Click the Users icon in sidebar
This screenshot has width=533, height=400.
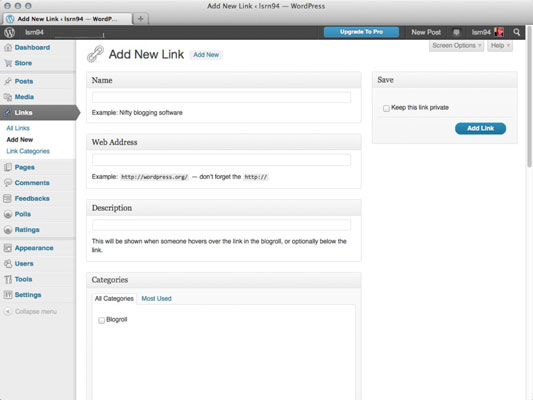(8, 264)
